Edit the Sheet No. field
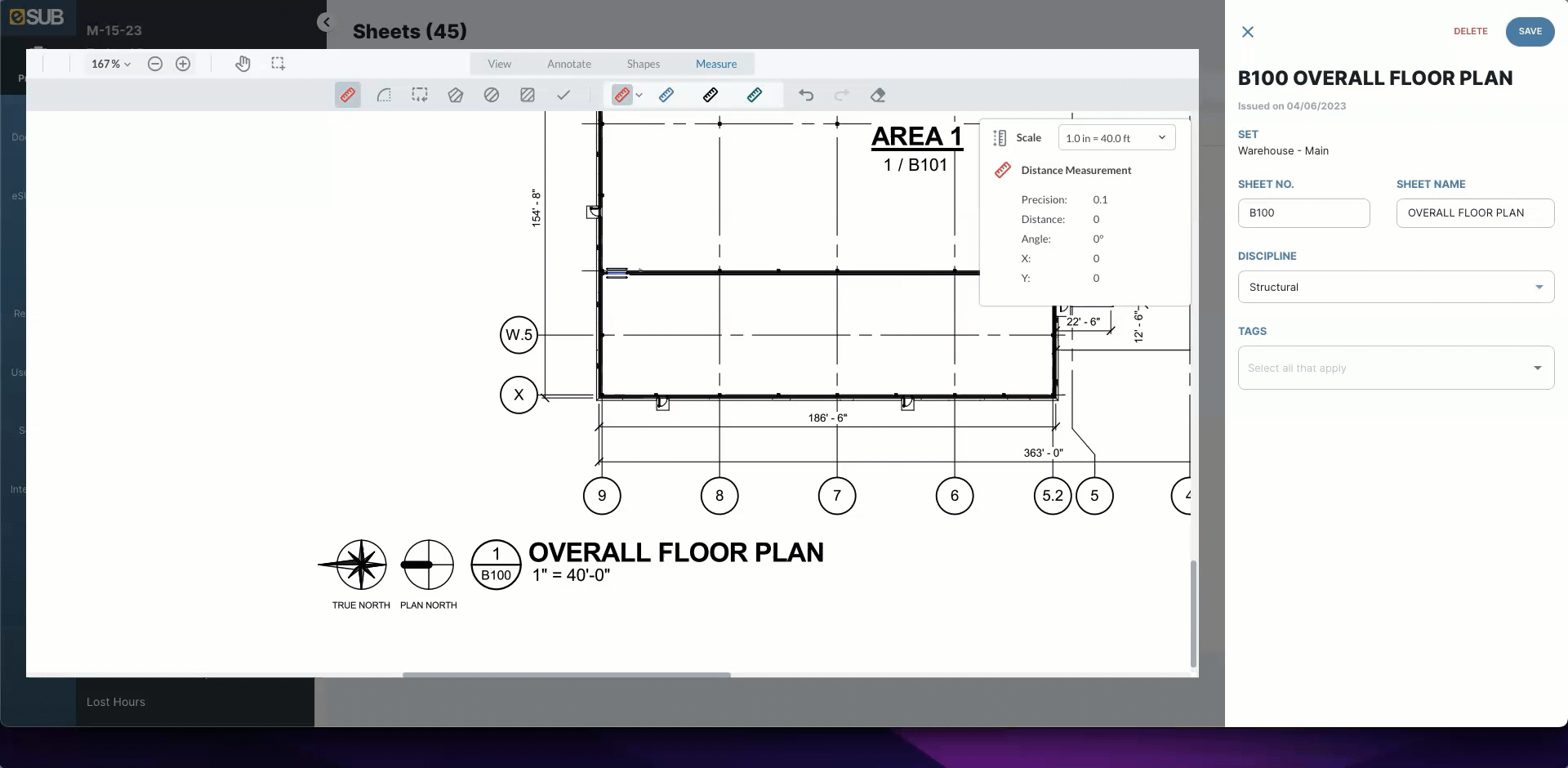 tap(1304, 213)
